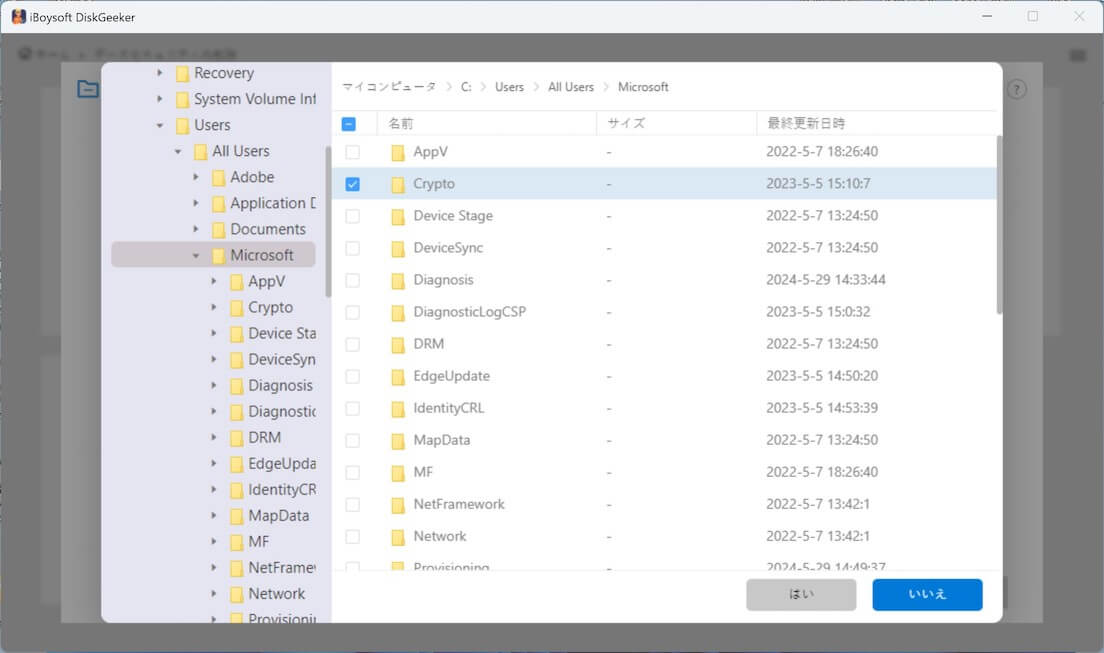This screenshot has height=653, width=1104.
Task: Click the NetFramework folder icon in list
Action: (x=398, y=504)
